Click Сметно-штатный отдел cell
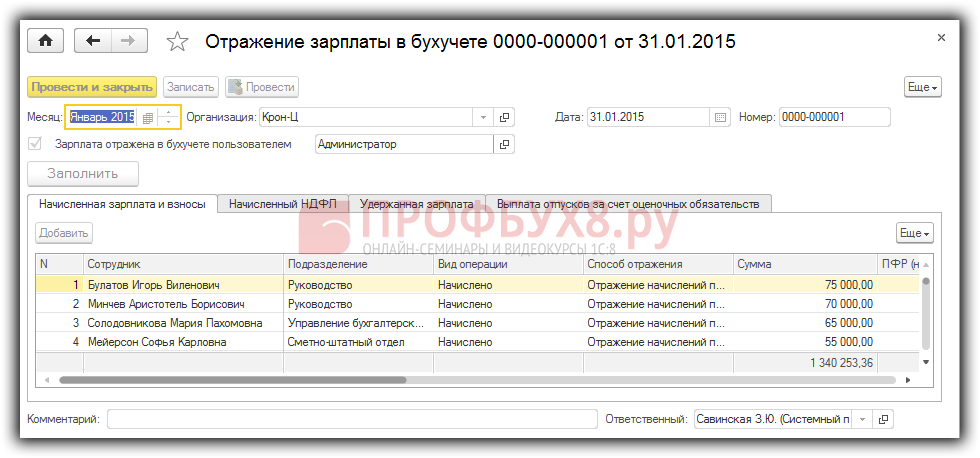 (x=358, y=342)
